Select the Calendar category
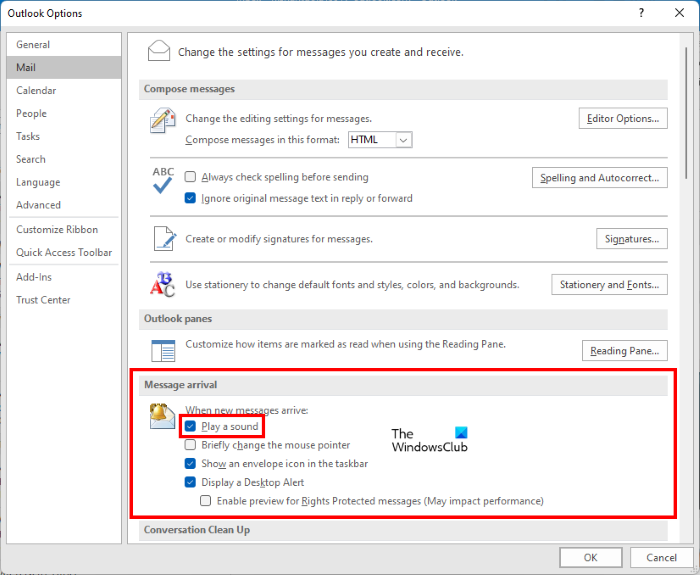Screen dimensions: 700x575 (x=64, y=91)
